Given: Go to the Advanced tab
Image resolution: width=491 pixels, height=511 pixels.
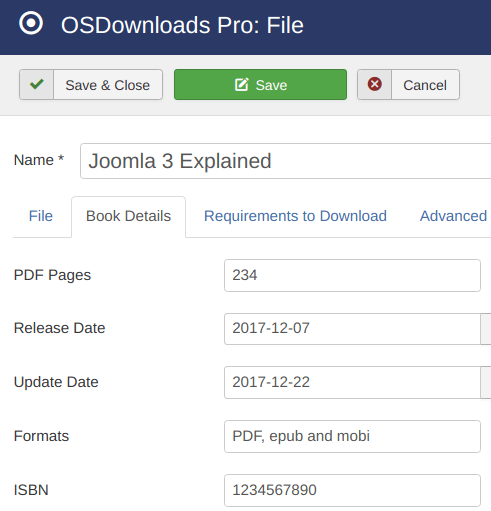Looking at the screenshot, I should [453, 216].
